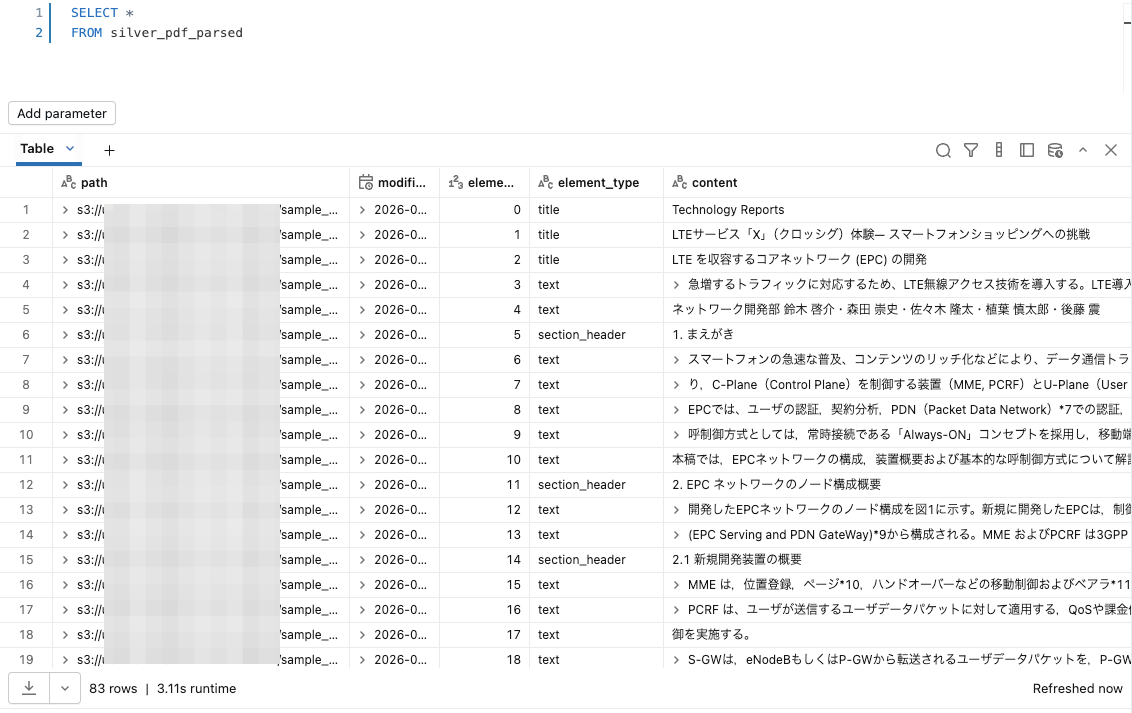Open the vertical three-dot options icon

[999, 150]
